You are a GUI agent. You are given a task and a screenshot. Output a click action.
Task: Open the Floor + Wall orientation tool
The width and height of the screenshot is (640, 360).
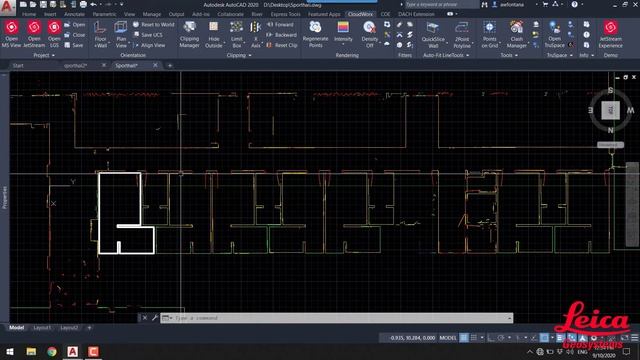(x=100, y=34)
